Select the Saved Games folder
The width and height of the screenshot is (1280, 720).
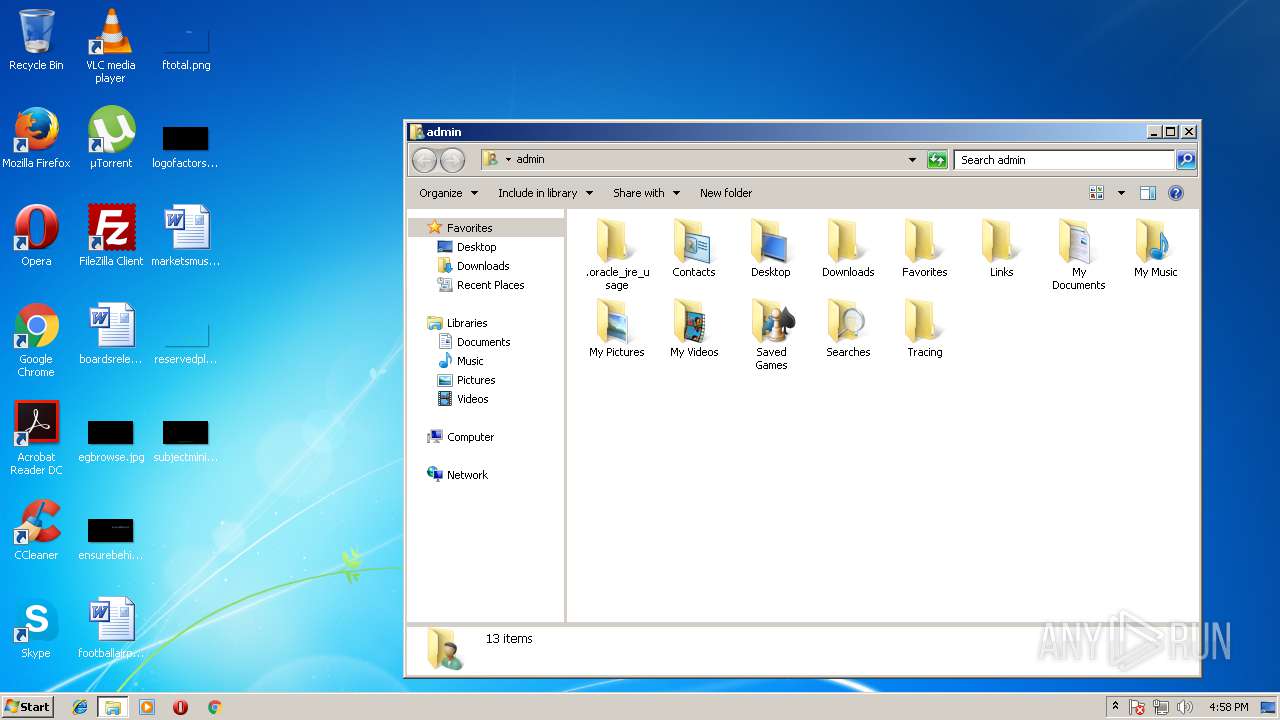coord(771,334)
